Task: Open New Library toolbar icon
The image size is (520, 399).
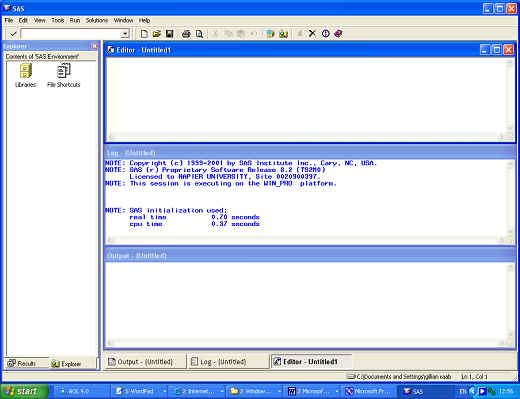Action: 270,34
